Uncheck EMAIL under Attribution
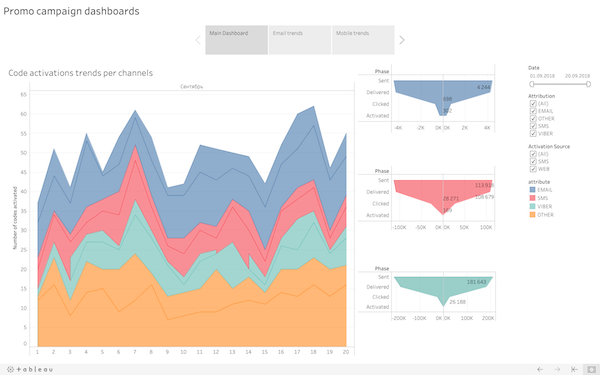Image resolution: width=600 pixels, height=375 pixels. click(533, 111)
